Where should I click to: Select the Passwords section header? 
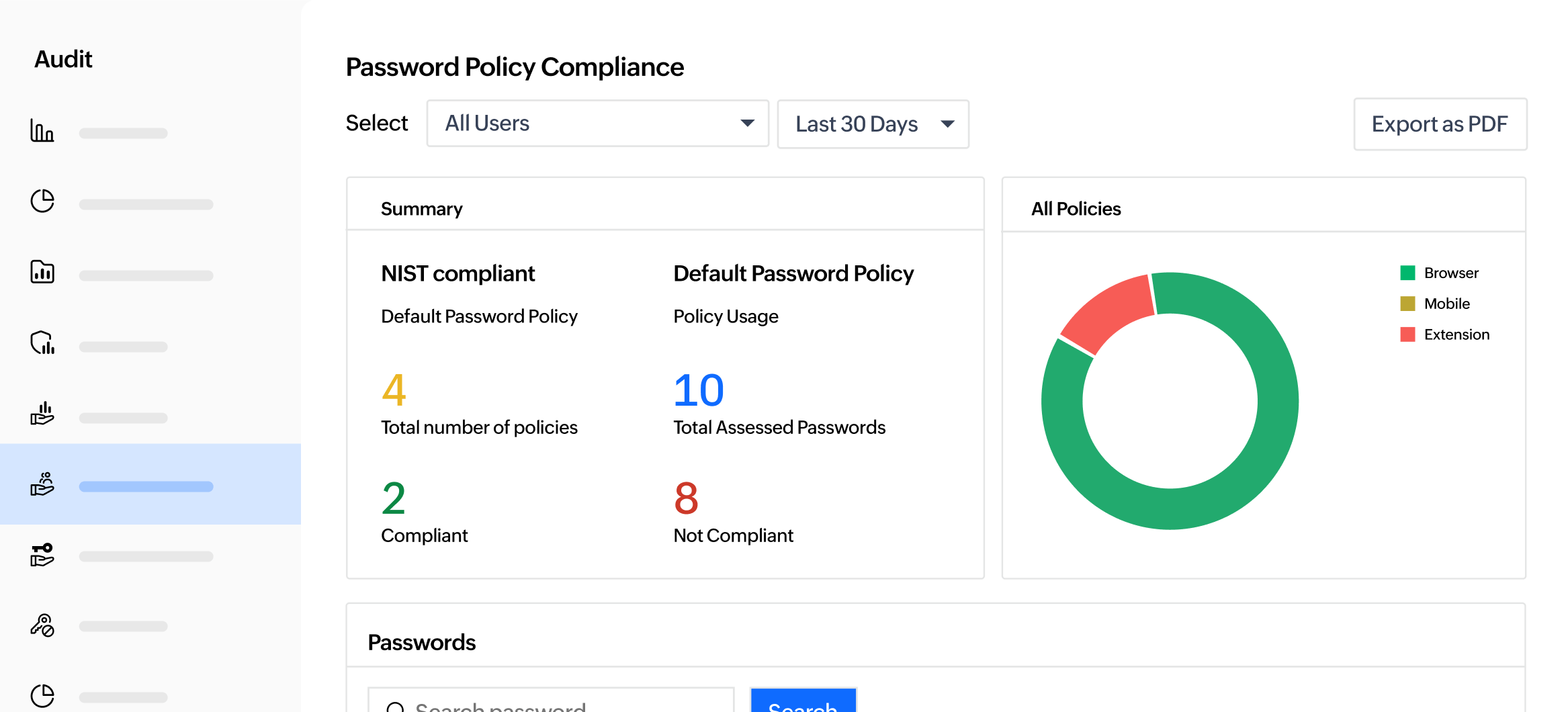click(x=421, y=642)
